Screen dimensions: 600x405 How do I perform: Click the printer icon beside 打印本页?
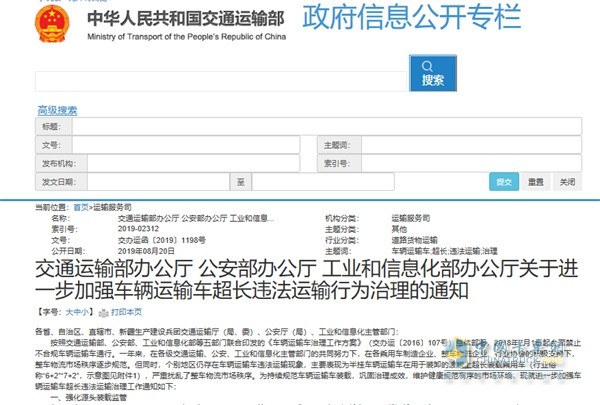(104, 313)
